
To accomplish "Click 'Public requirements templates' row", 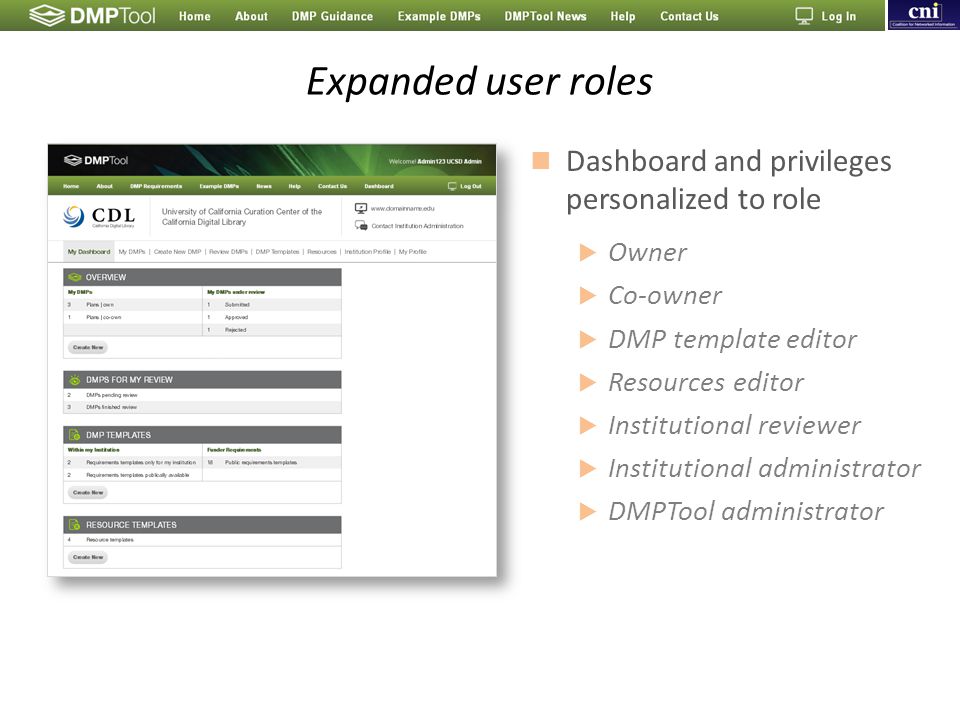I will [272, 462].
